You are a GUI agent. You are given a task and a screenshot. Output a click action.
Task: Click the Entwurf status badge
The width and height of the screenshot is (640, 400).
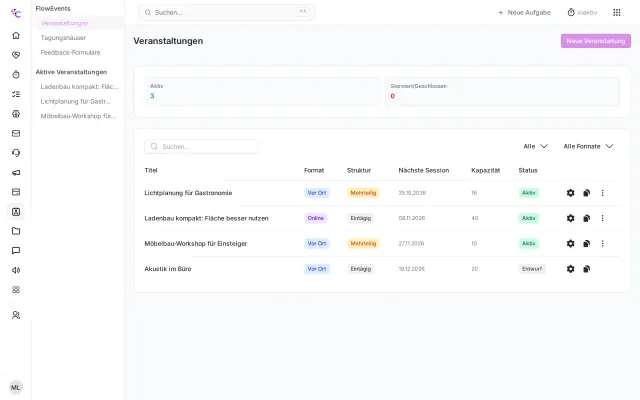coord(532,269)
